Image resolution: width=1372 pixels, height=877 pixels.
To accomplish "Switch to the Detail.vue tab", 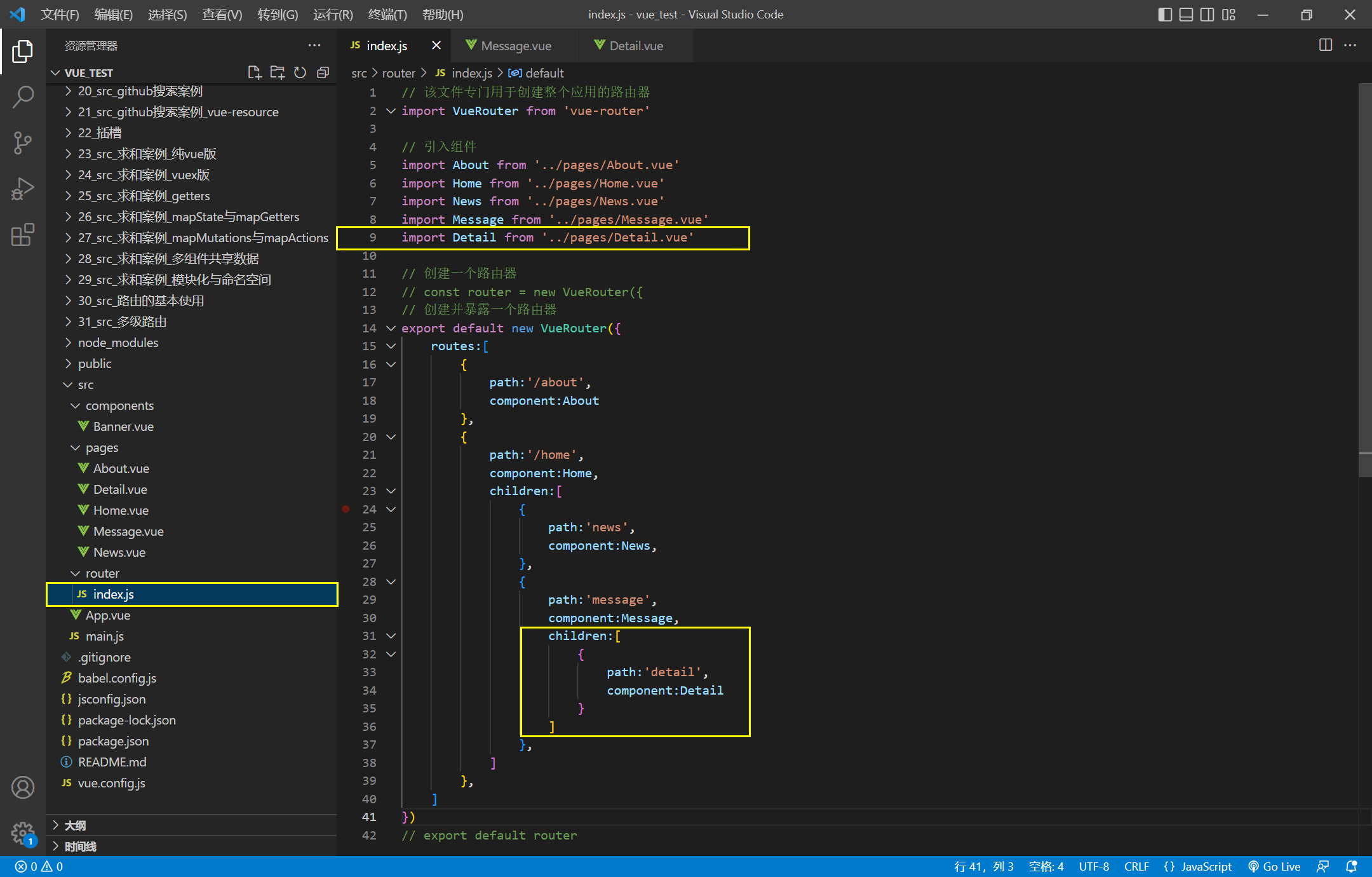I will (635, 45).
